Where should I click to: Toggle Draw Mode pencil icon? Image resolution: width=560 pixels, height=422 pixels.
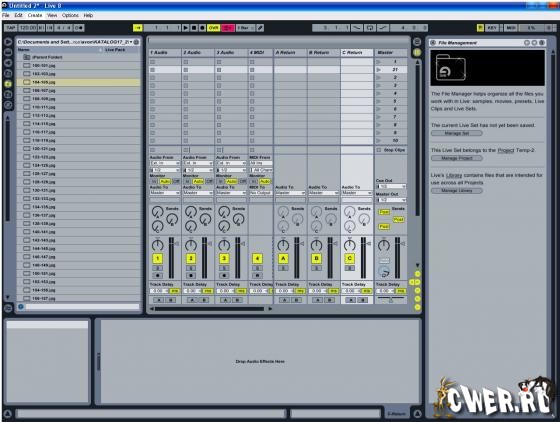pos(260,28)
